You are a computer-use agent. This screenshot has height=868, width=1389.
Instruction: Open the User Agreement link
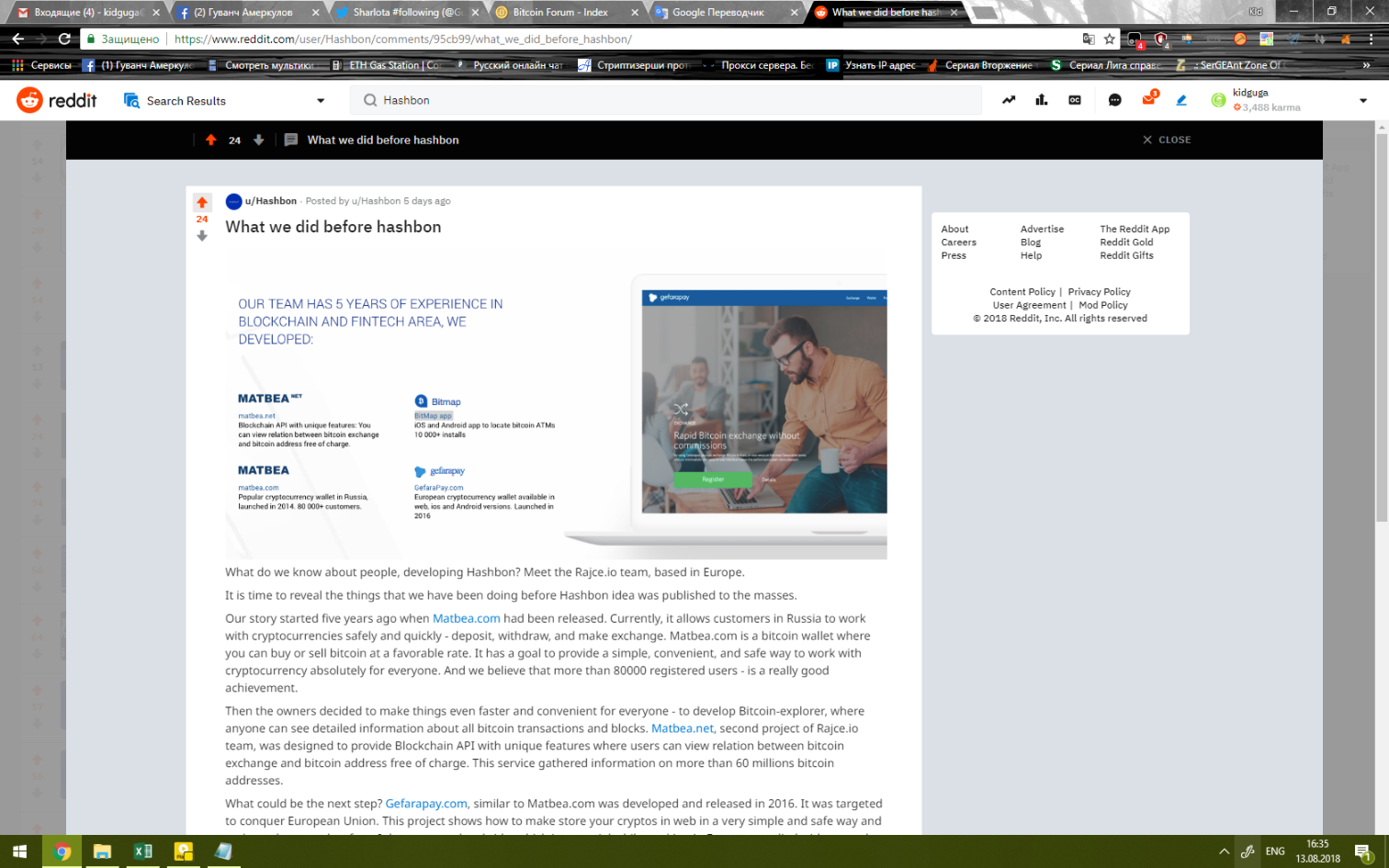click(x=1029, y=305)
